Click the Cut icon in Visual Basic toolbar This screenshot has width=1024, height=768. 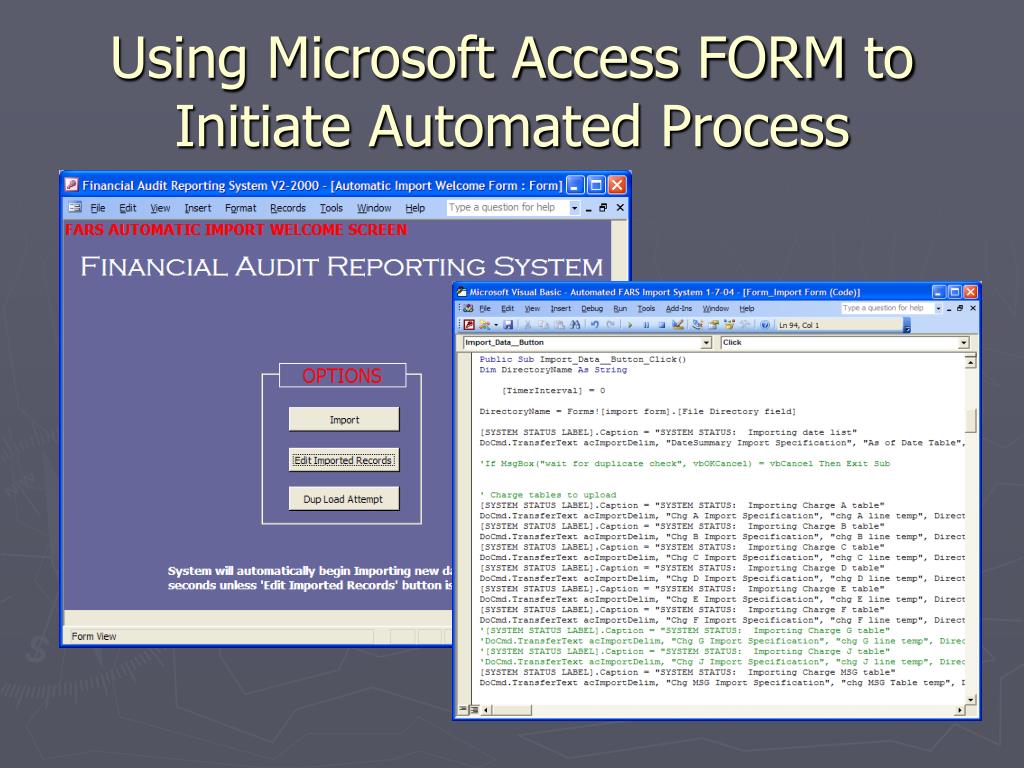point(528,325)
